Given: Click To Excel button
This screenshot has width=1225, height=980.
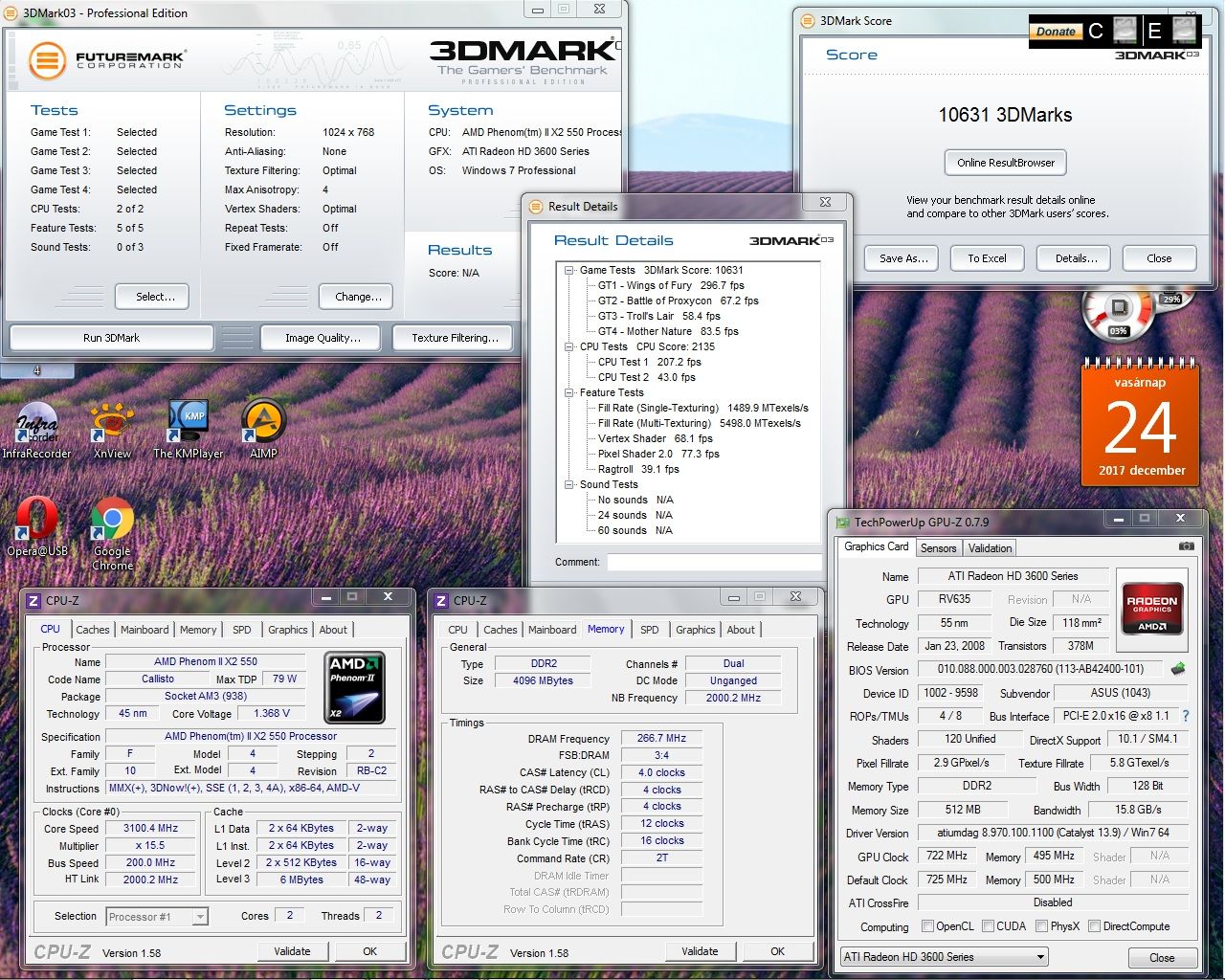Looking at the screenshot, I should click(987, 258).
